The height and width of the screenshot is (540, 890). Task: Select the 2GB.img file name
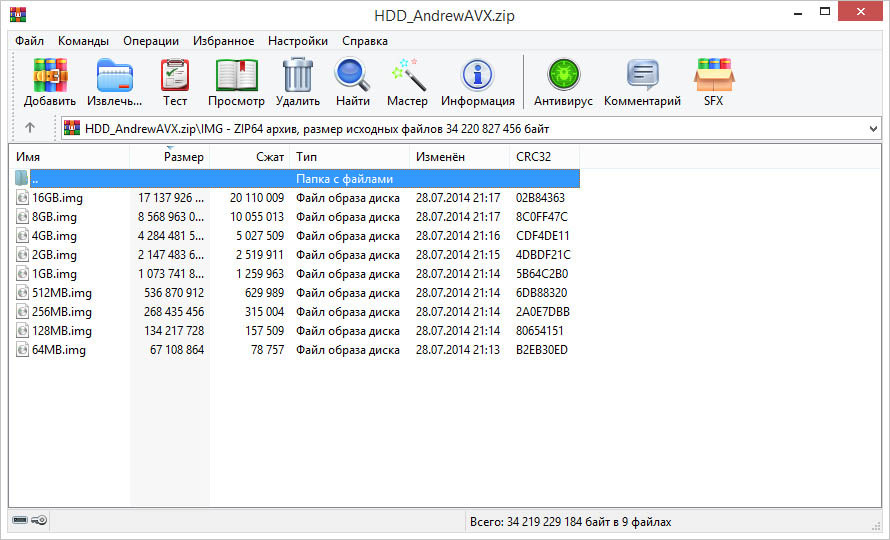(54, 254)
